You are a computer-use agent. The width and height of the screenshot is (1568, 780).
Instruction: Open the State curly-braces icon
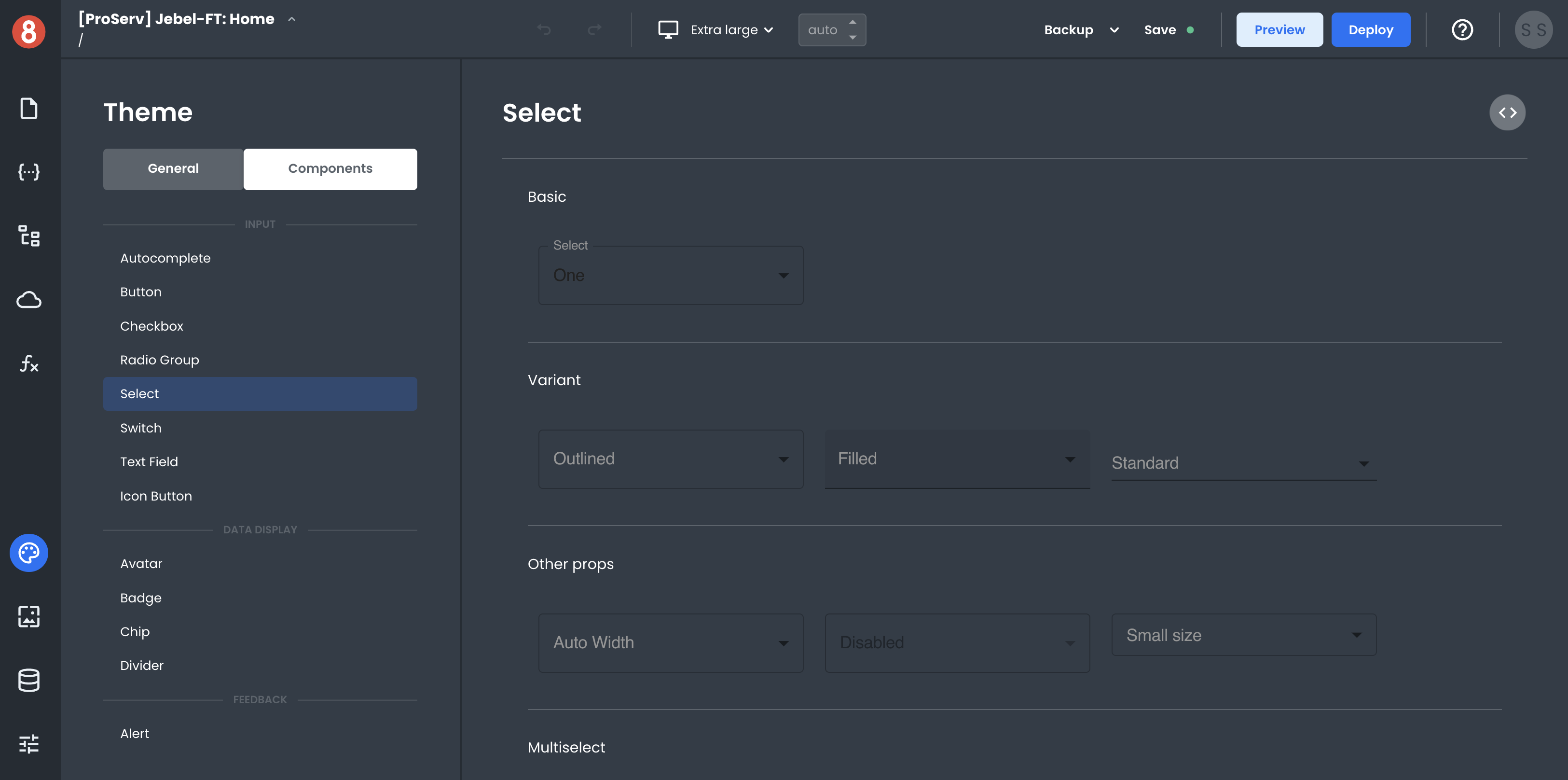(28, 172)
